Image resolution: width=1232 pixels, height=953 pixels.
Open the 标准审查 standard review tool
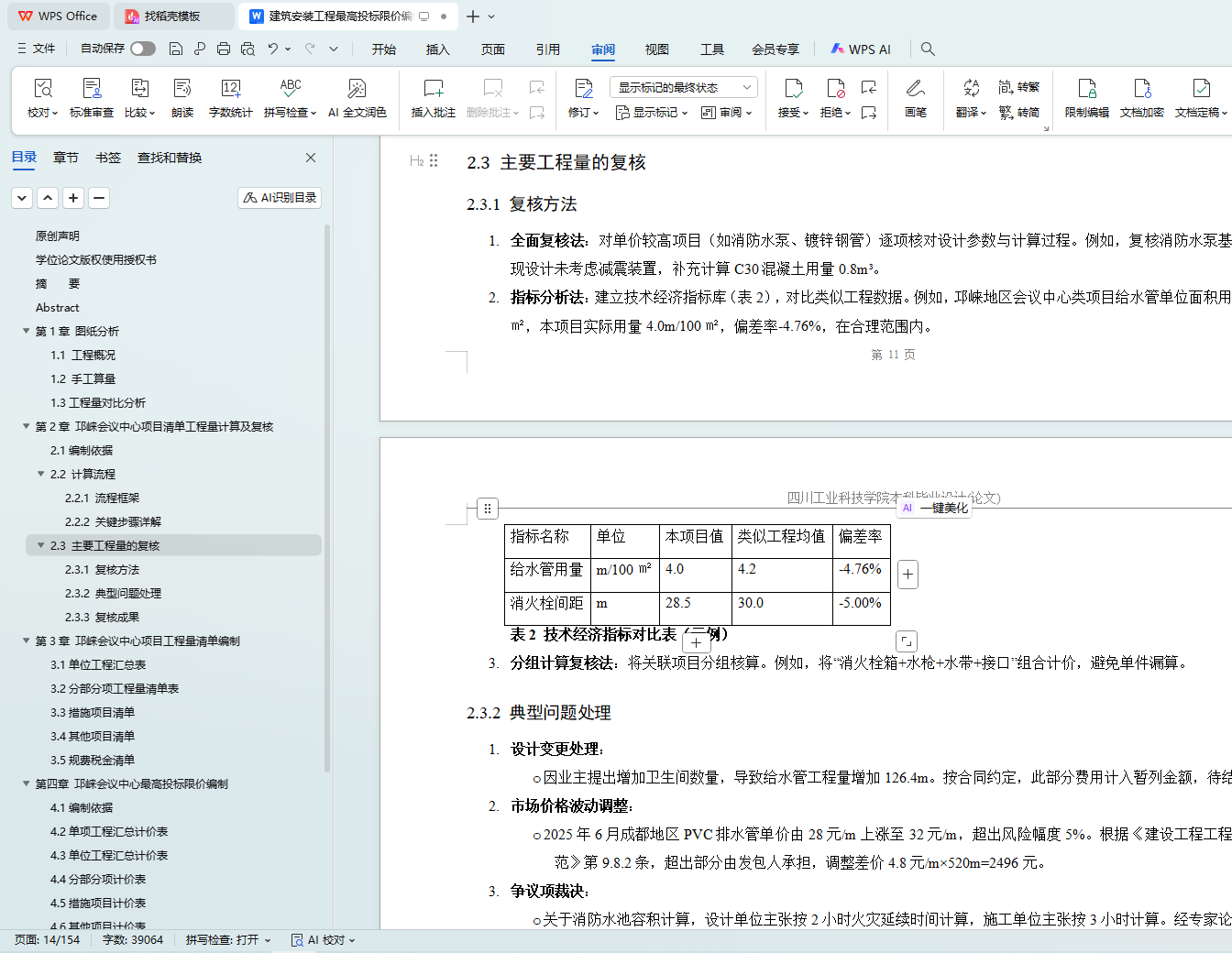click(x=92, y=89)
